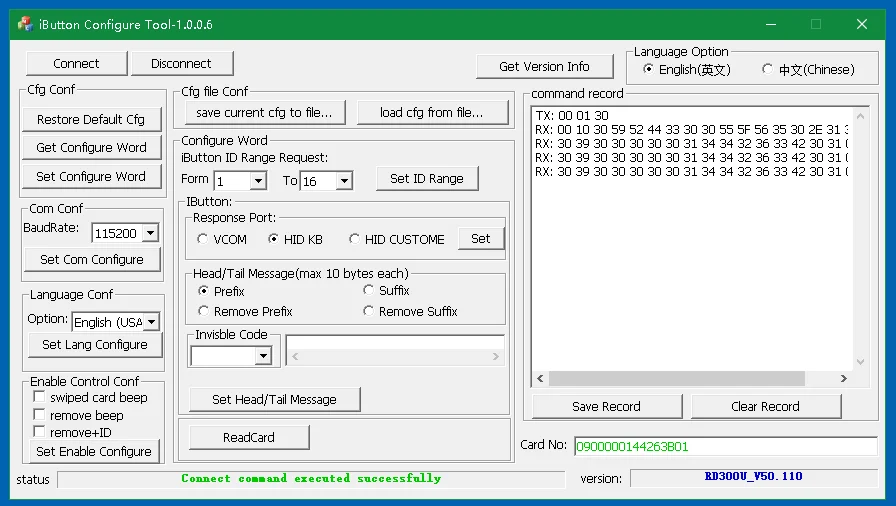Select the Prefix radio button
896x506 pixels.
(203, 291)
